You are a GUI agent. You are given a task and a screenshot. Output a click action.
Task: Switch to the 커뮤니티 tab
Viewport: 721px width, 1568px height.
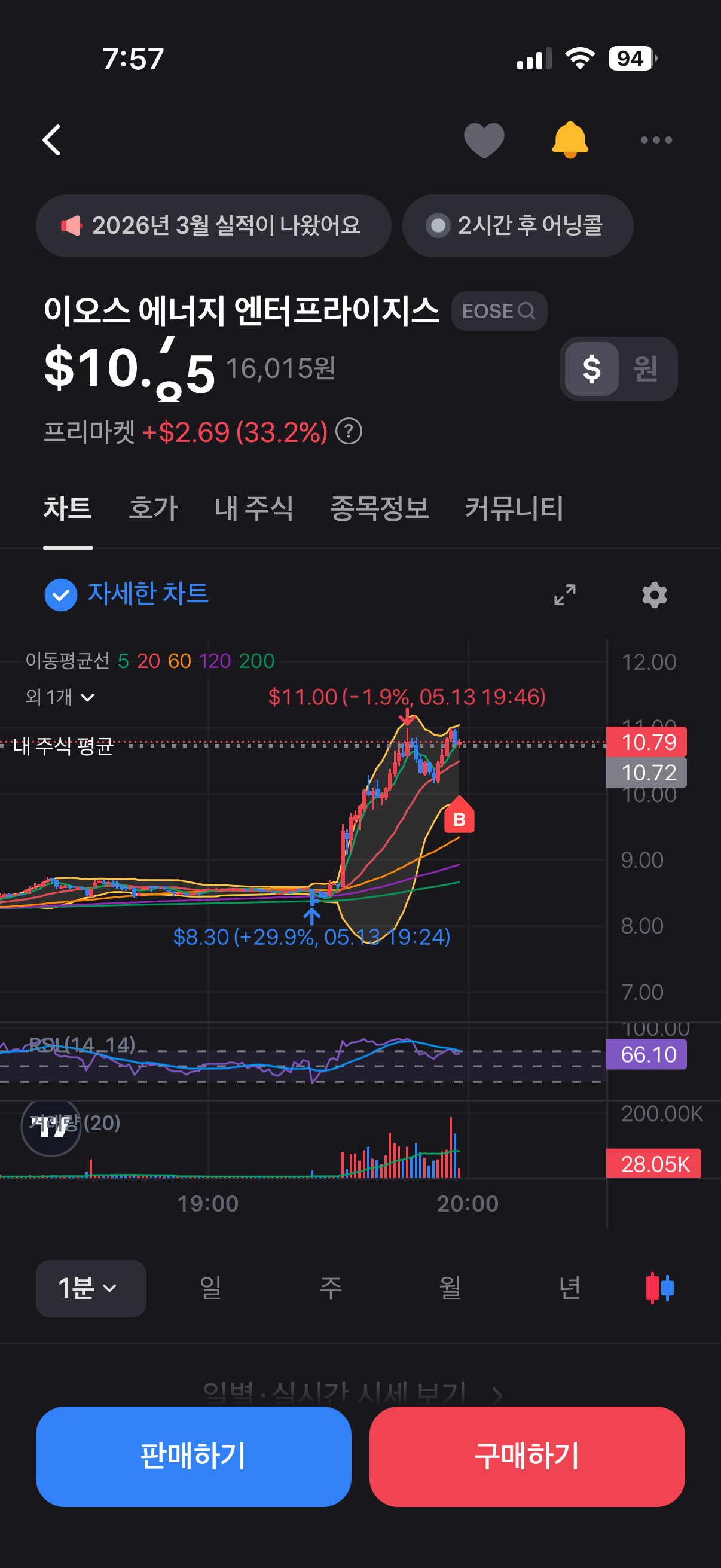pos(514,508)
